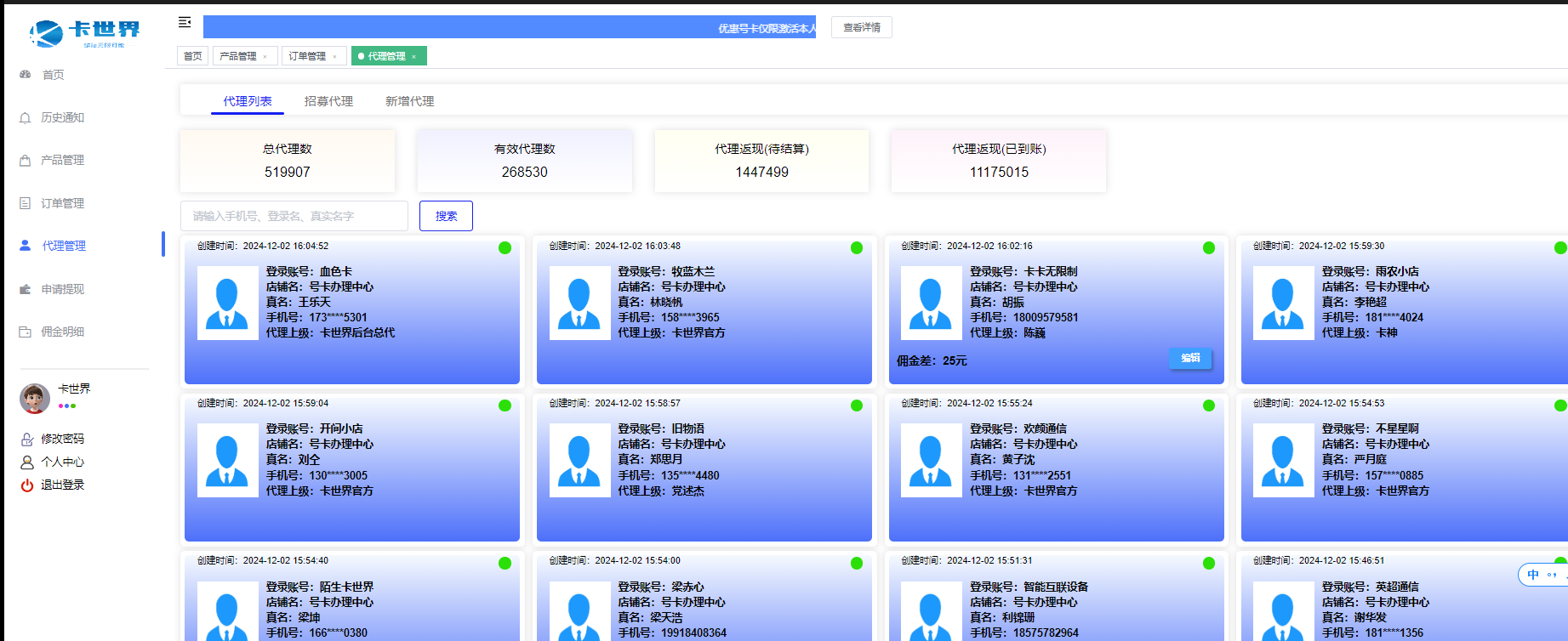Open 个人中心 link
1568x641 pixels.
coord(63,462)
